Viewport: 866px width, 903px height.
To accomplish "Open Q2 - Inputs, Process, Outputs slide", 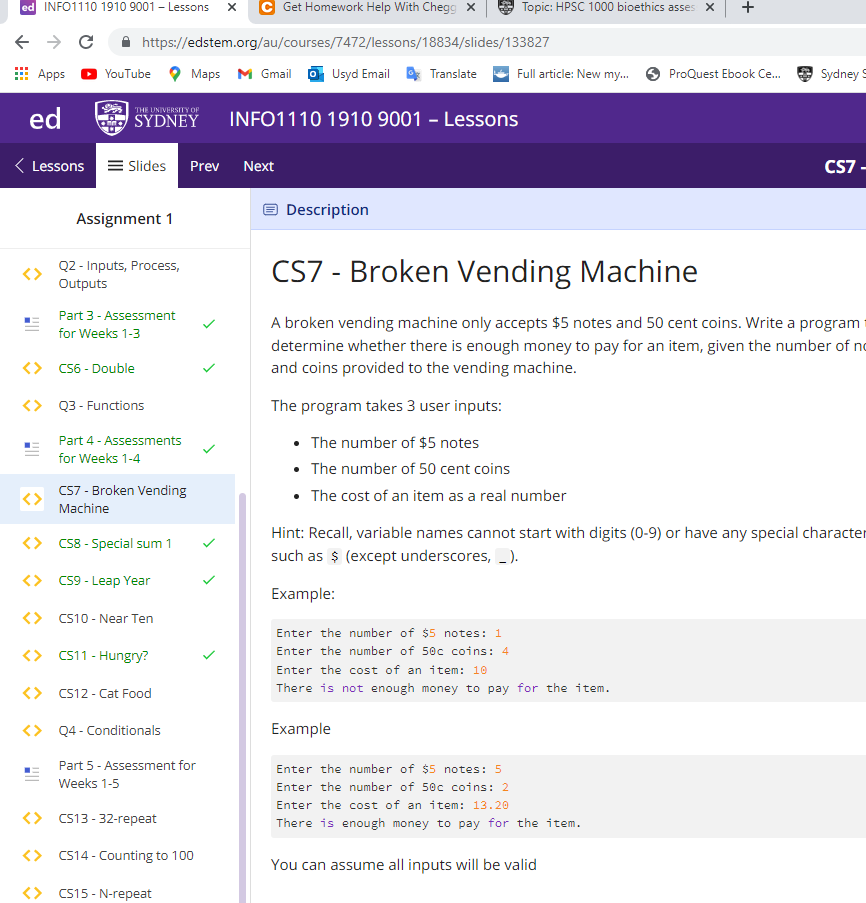I will (x=117, y=275).
